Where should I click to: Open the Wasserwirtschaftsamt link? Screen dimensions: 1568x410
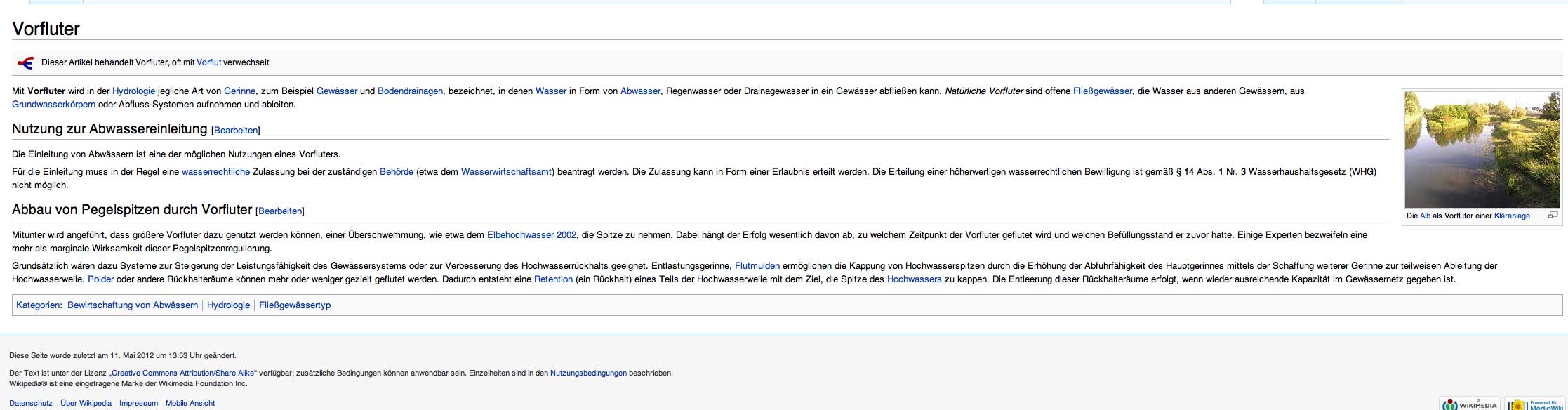506,172
